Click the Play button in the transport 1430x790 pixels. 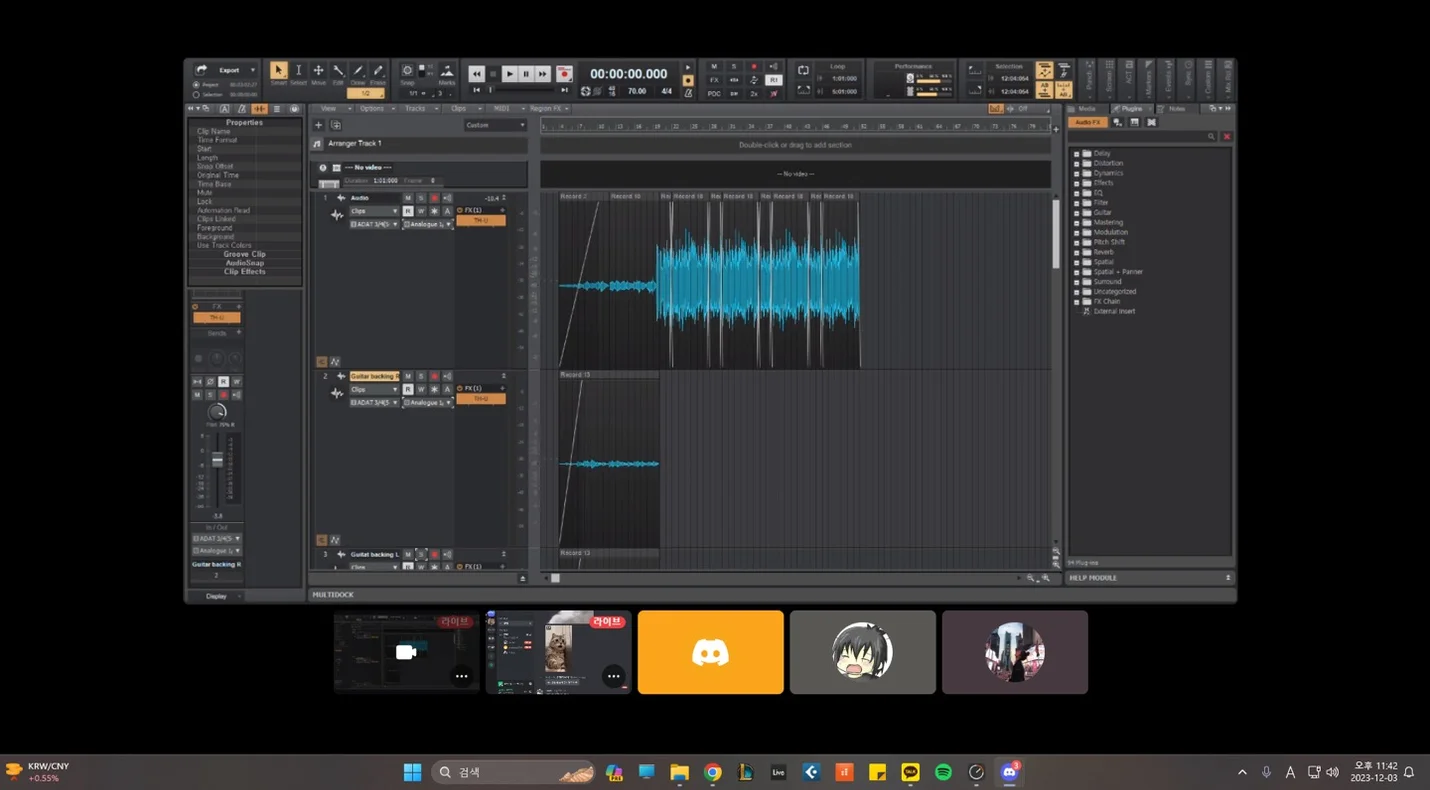pyautogui.click(x=509, y=74)
